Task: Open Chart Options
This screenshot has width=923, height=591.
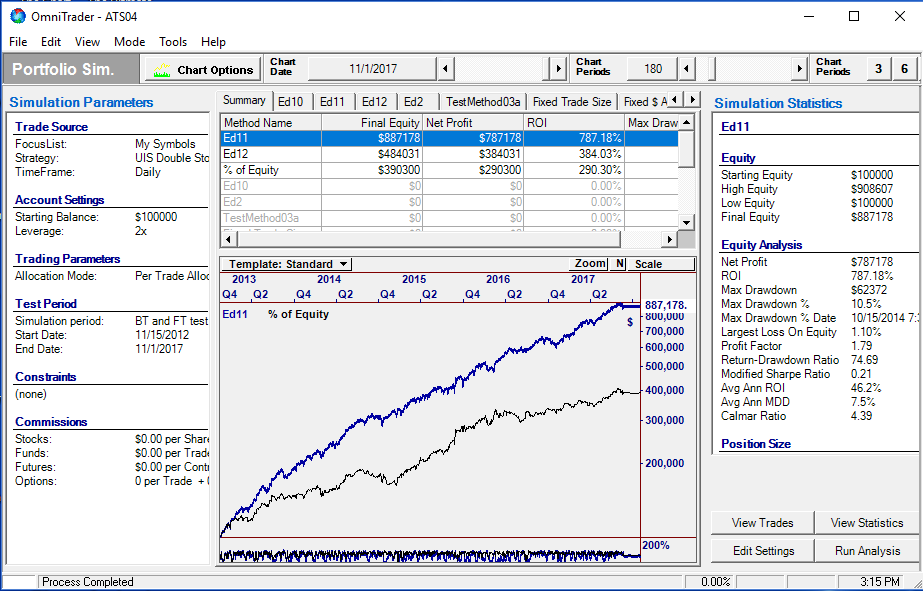Action: (x=203, y=69)
